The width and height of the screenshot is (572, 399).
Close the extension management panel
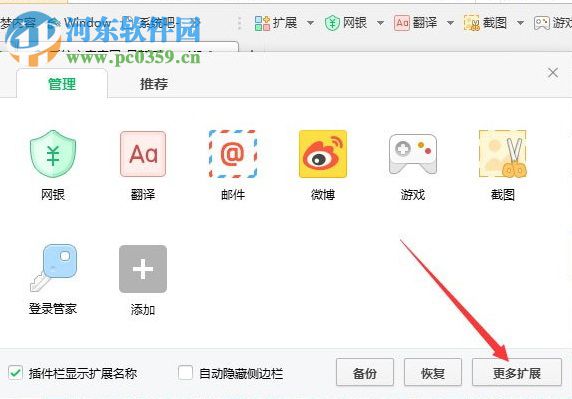click(x=553, y=73)
